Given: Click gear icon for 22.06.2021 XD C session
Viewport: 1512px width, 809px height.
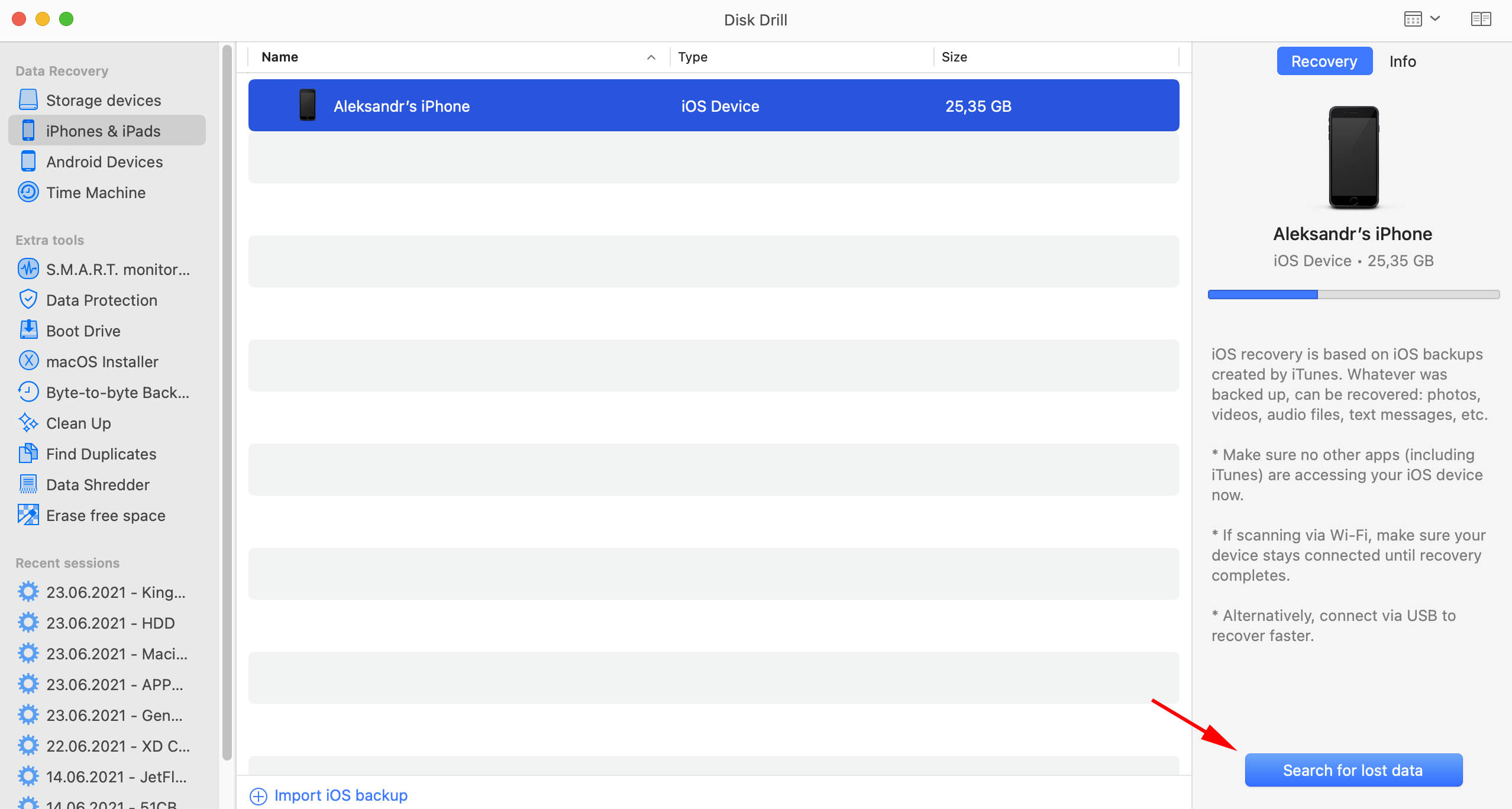Looking at the screenshot, I should [28, 746].
